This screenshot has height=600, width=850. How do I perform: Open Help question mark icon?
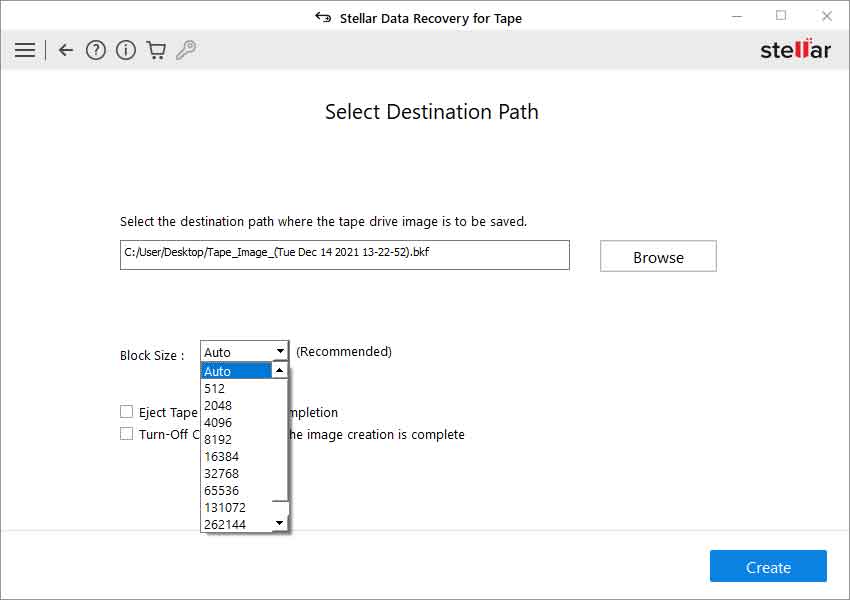point(96,50)
